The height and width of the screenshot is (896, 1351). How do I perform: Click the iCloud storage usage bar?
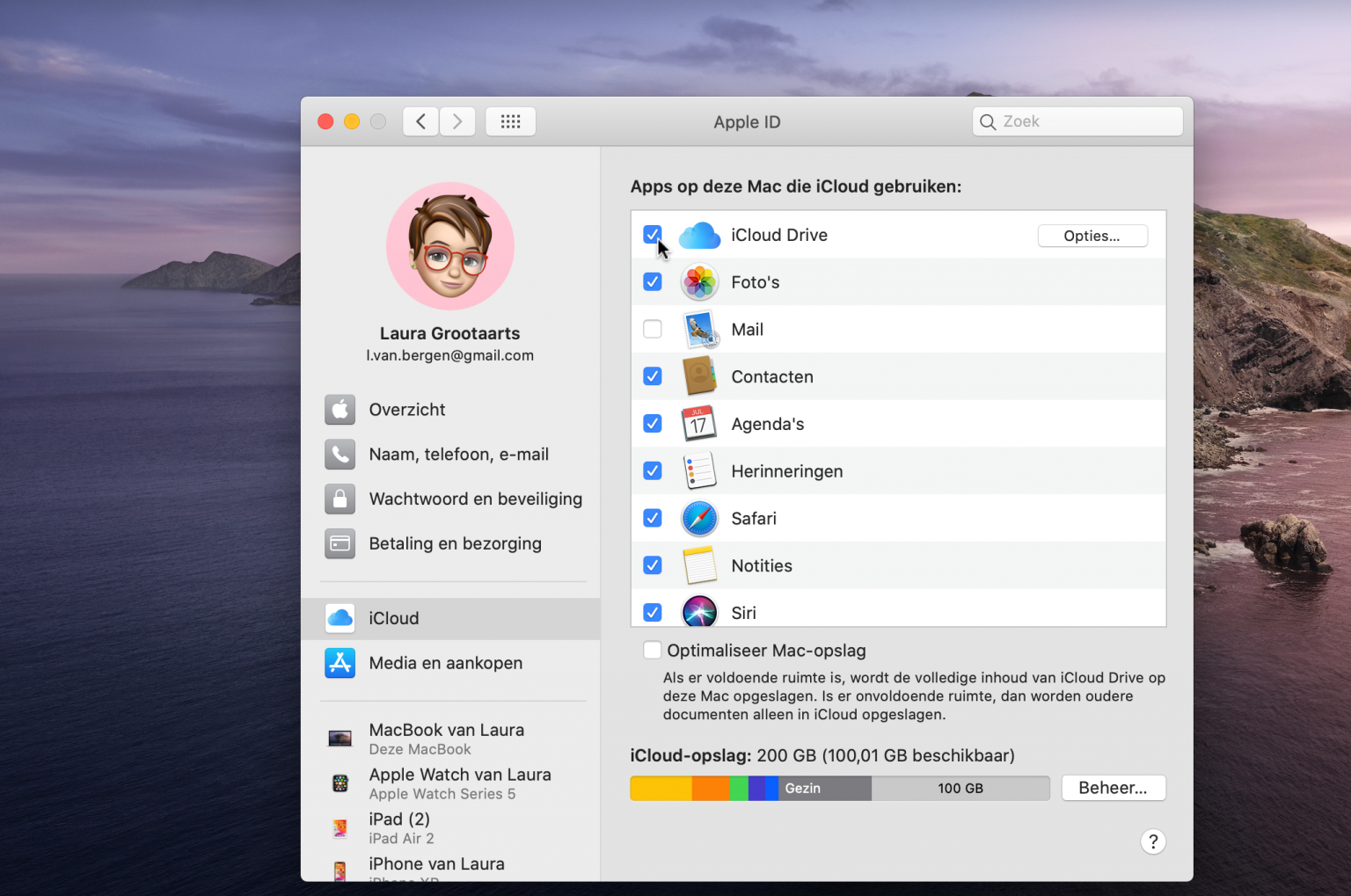click(839, 788)
